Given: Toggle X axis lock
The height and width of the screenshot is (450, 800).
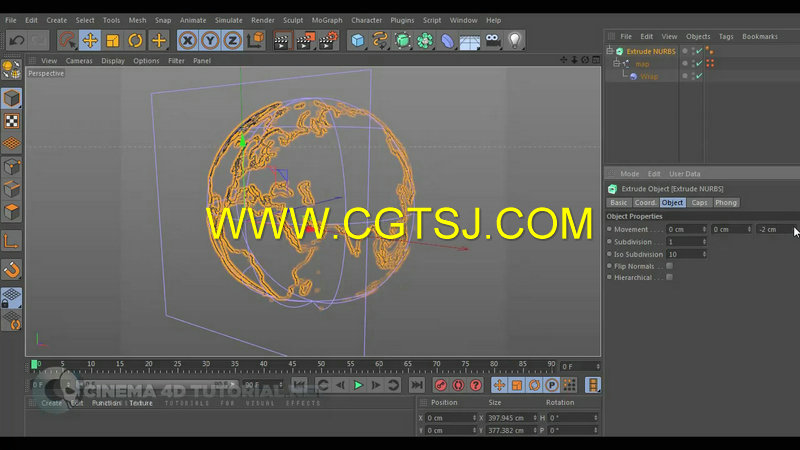Looking at the screenshot, I should coord(188,40).
